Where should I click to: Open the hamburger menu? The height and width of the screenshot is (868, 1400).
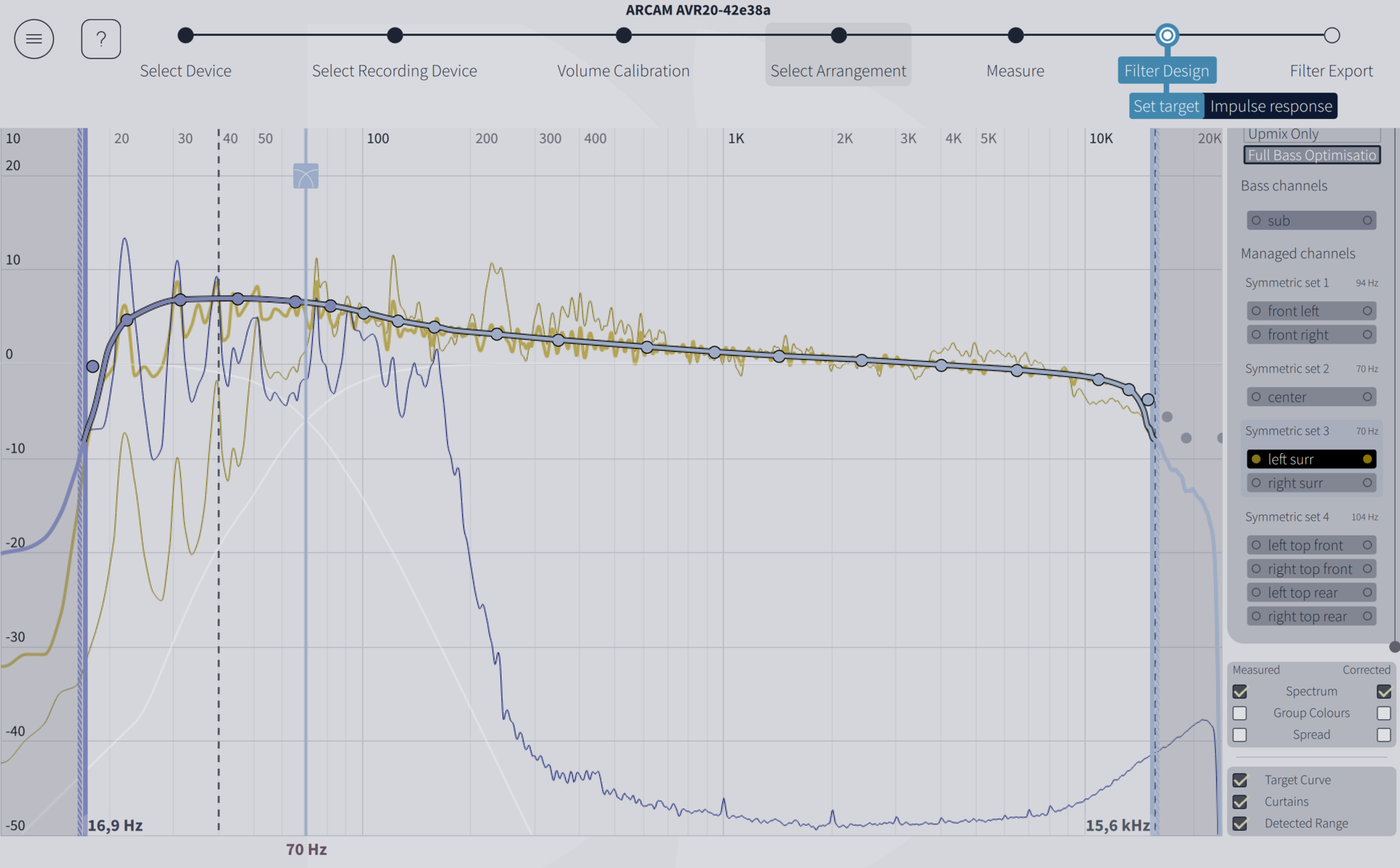tap(34, 39)
